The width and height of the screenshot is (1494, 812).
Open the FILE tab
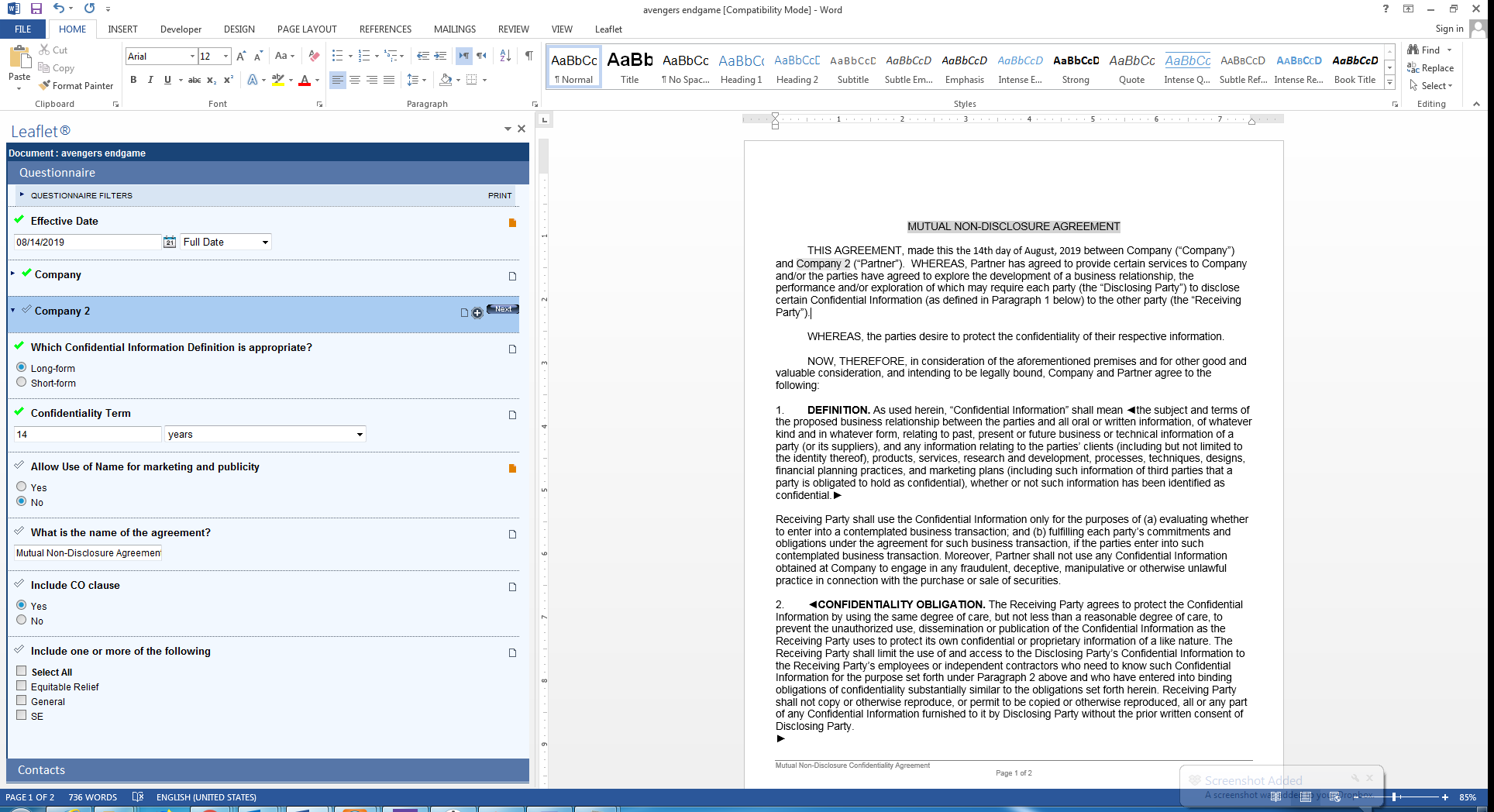(x=23, y=29)
